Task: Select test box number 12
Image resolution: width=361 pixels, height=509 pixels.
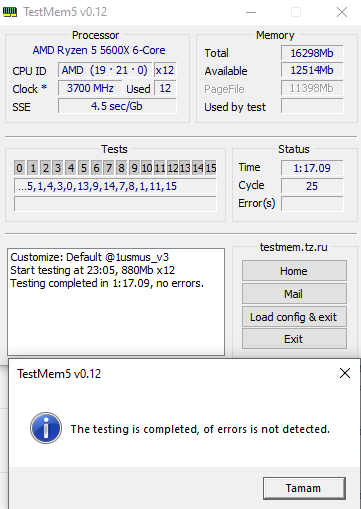Action: point(172,168)
